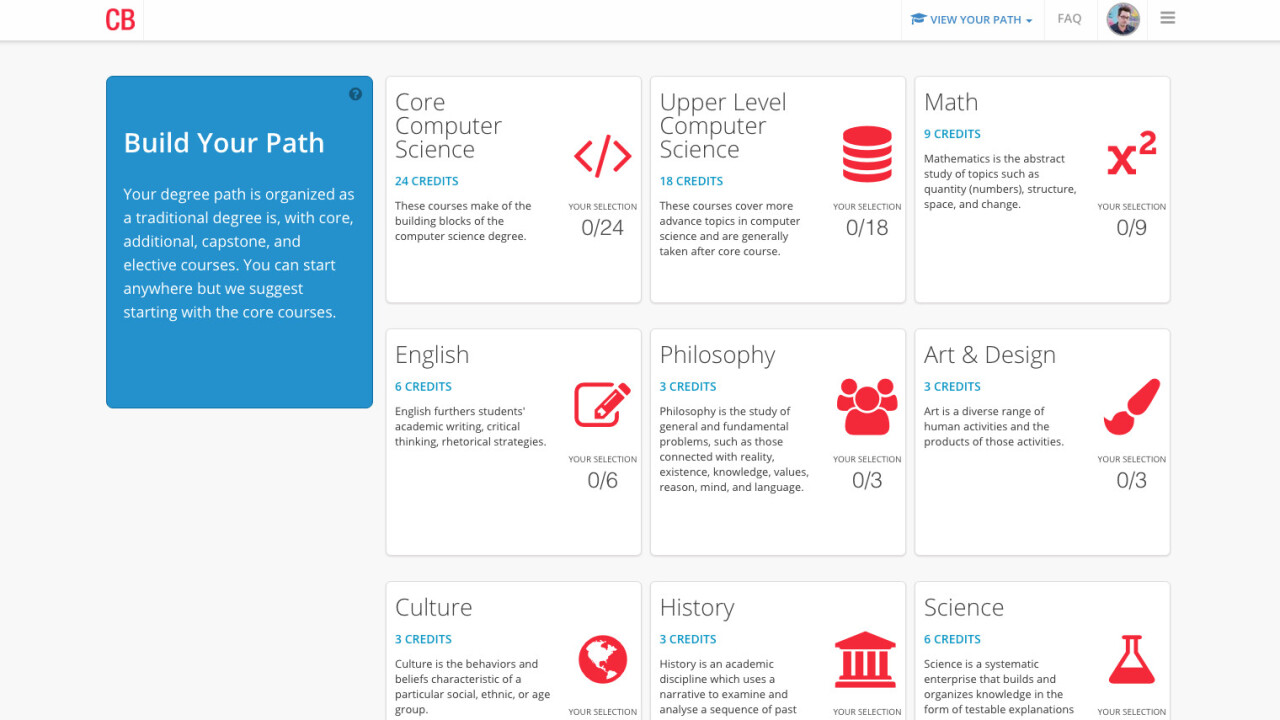Click the Build Your Path panel heading
The width and height of the screenshot is (1280, 720).
pos(224,143)
